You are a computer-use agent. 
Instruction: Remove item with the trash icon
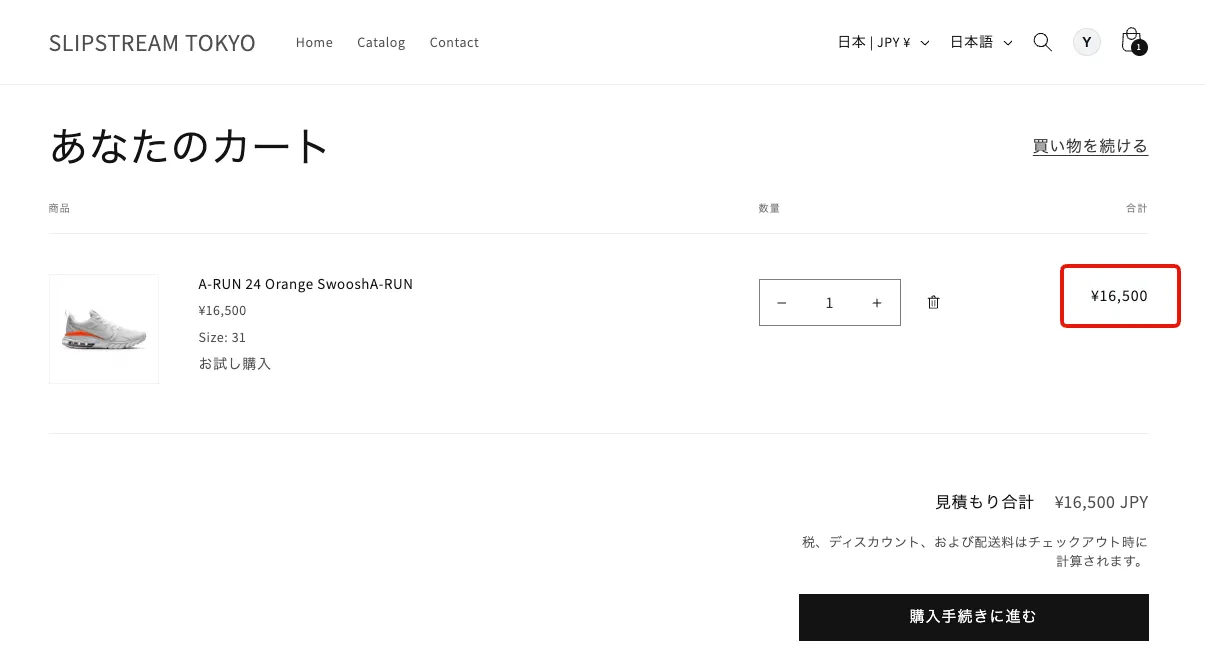[x=933, y=302]
